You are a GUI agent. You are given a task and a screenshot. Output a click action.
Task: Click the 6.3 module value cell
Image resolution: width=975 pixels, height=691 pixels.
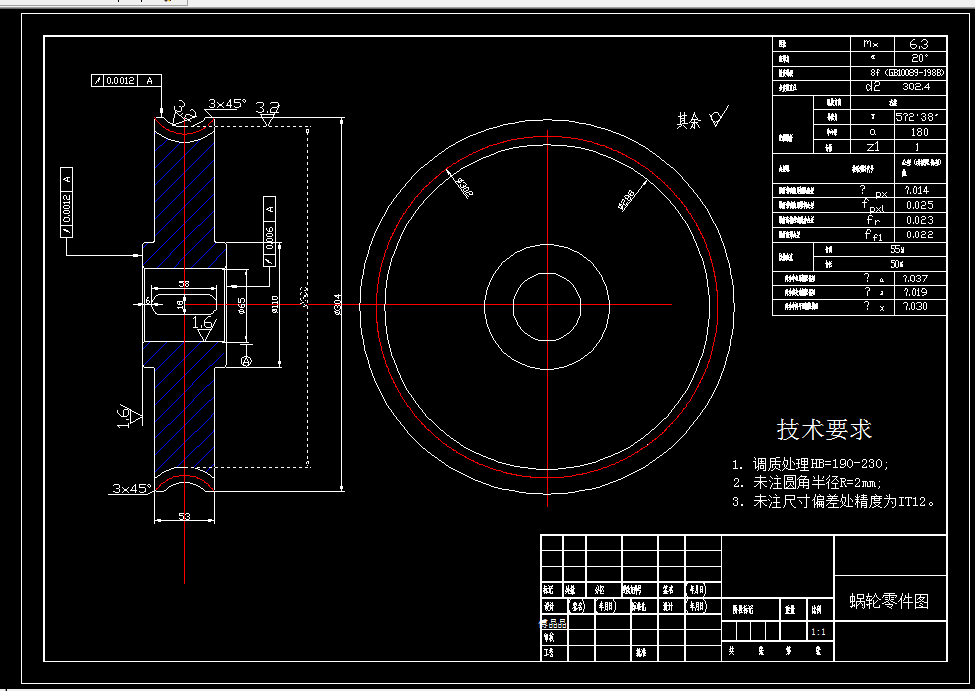[x=919, y=44]
